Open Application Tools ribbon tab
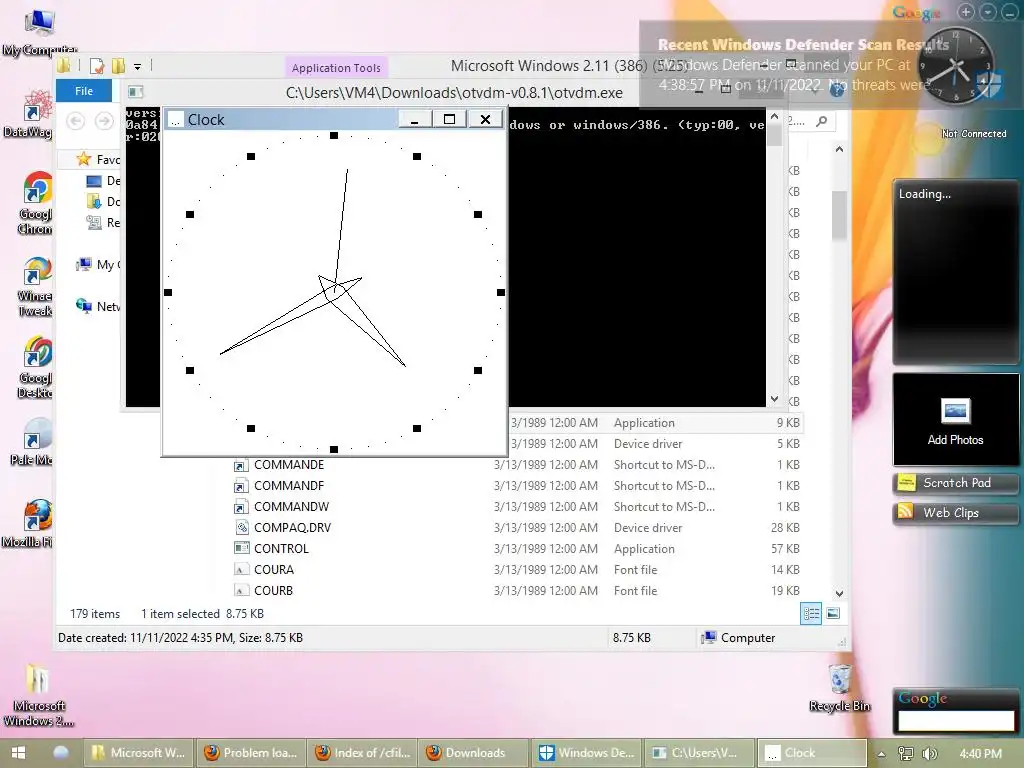The height and width of the screenshot is (768, 1024). point(336,68)
